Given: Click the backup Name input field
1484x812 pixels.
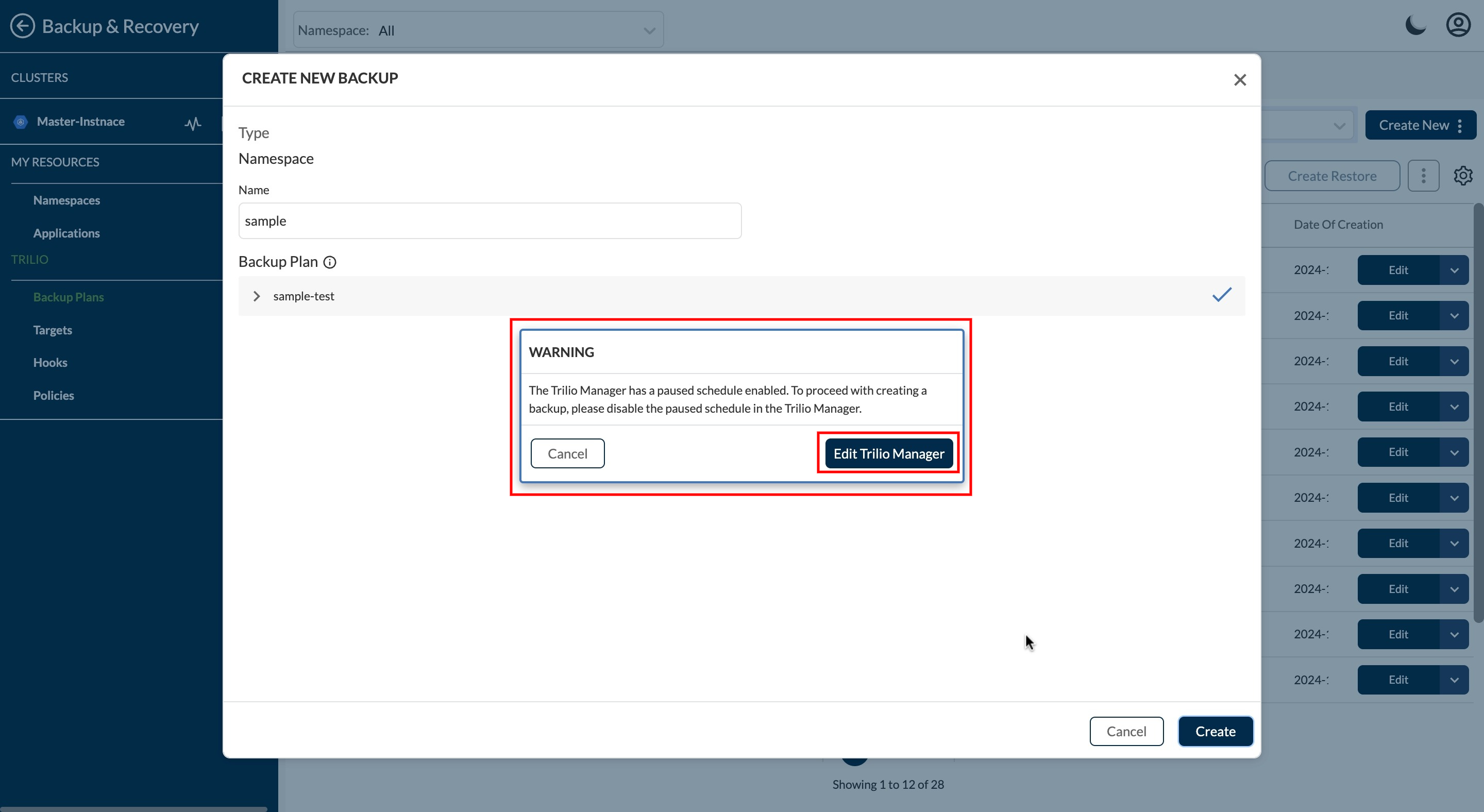Looking at the screenshot, I should point(490,221).
